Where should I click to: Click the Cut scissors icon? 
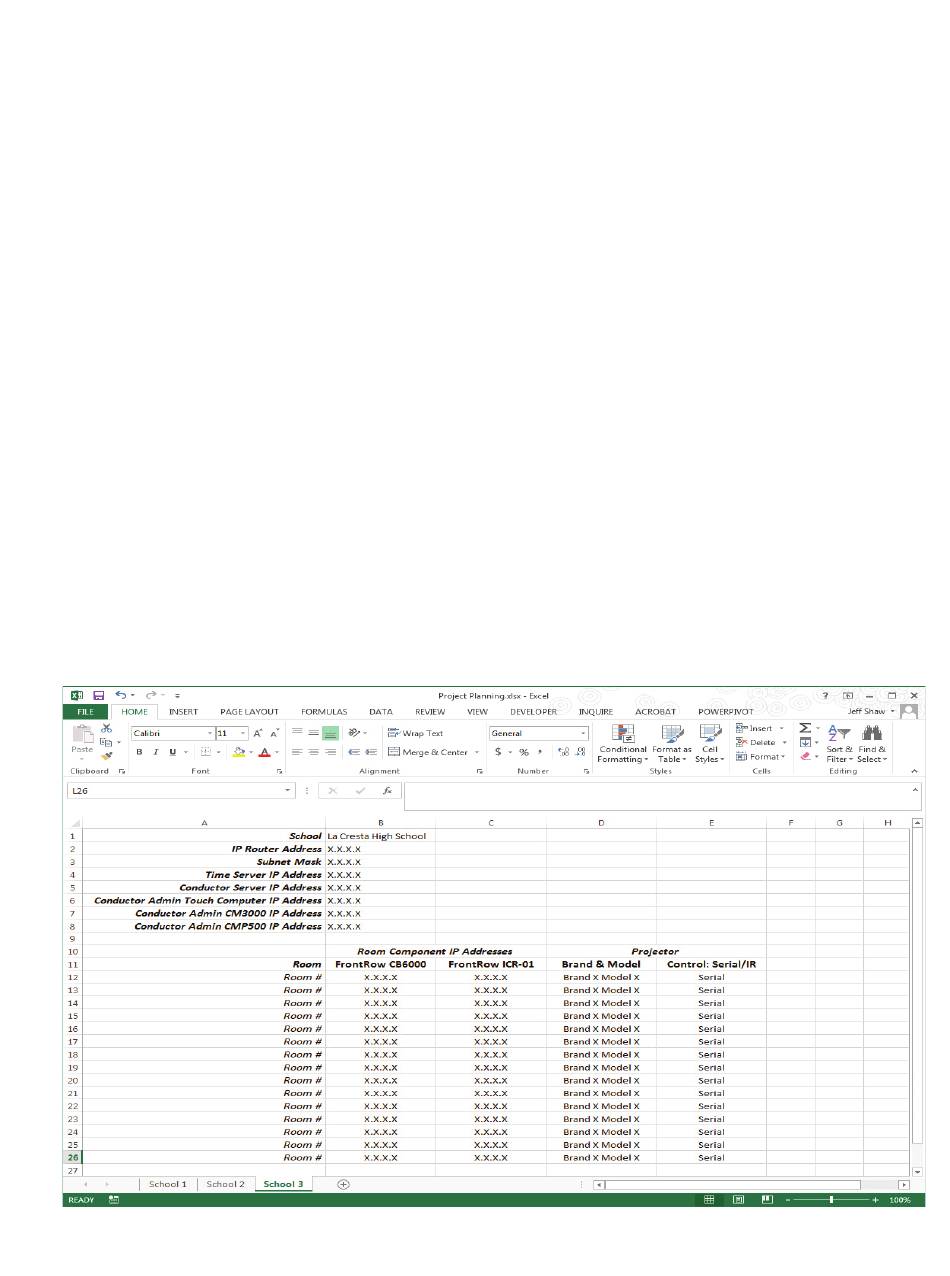[106, 728]
